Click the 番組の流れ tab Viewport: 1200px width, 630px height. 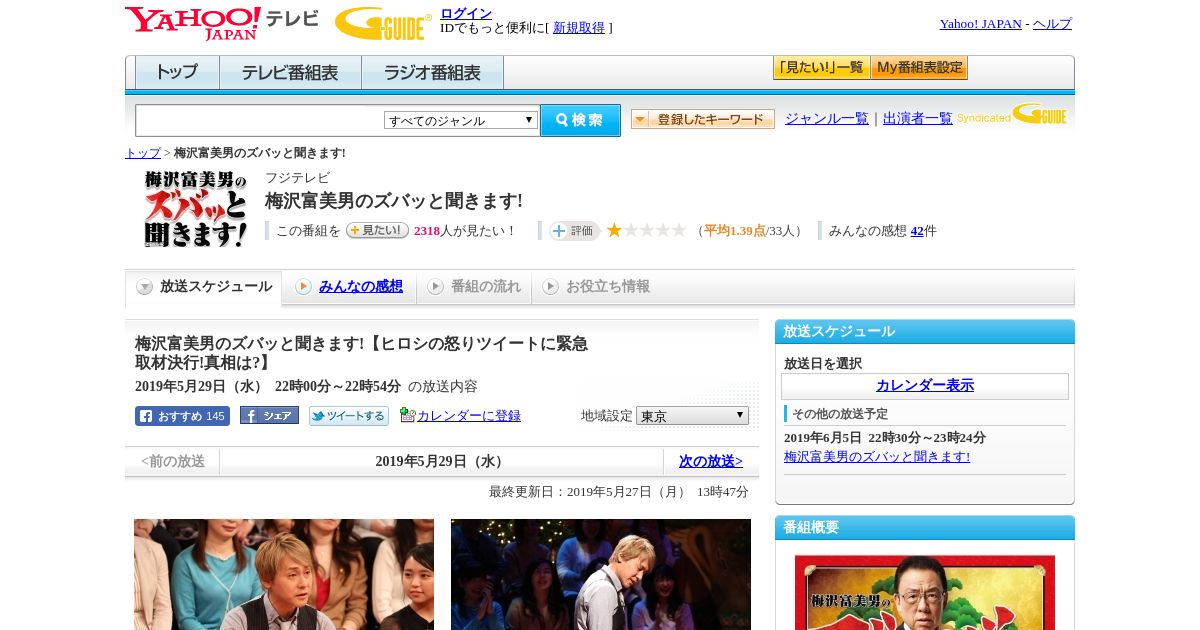pos(474,287)
